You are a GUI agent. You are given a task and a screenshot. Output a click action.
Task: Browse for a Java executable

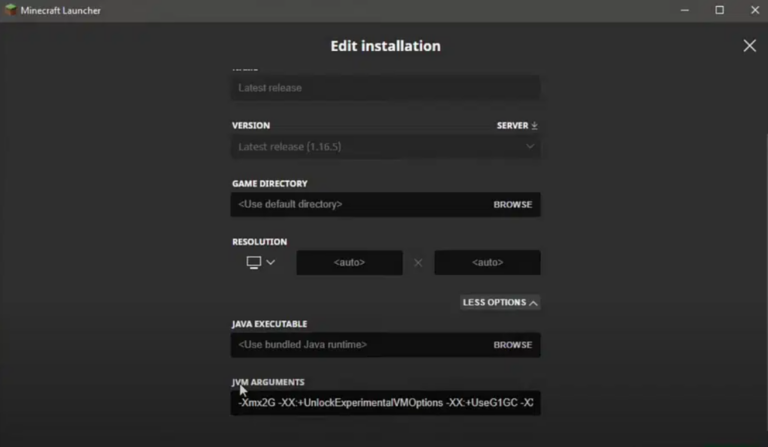point(512,345)
